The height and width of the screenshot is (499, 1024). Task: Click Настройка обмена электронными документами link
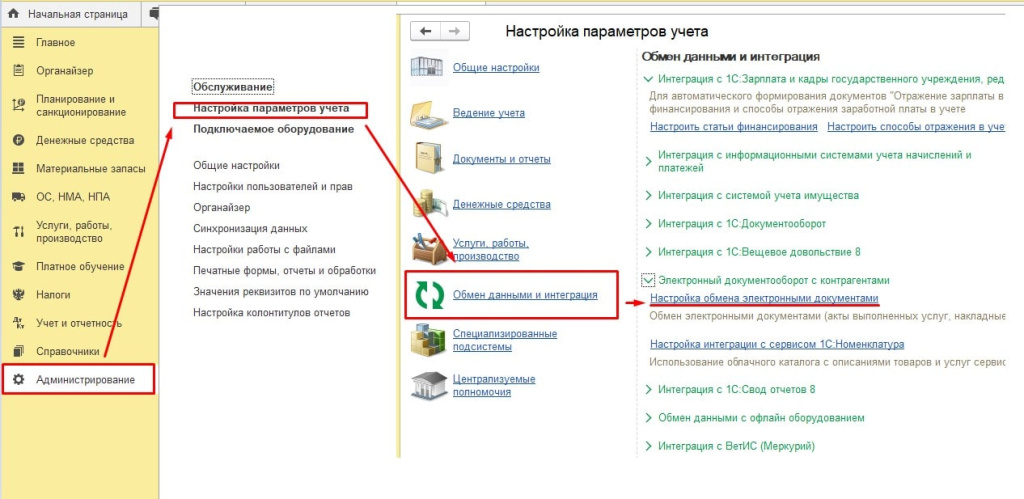765,298
